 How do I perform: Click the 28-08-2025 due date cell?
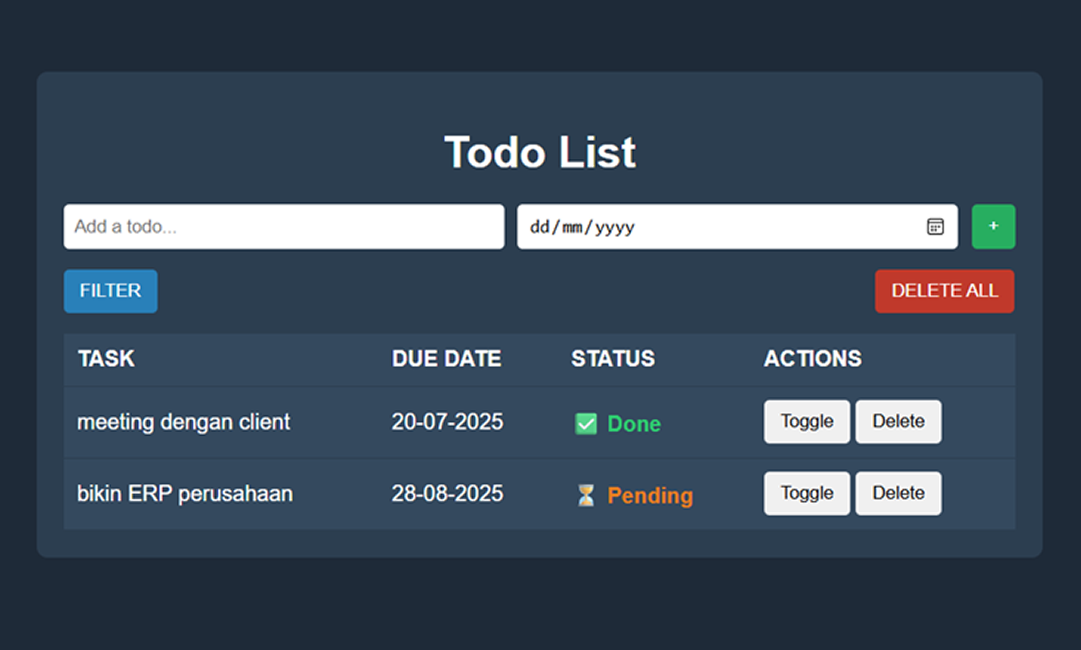click(447, 493)
